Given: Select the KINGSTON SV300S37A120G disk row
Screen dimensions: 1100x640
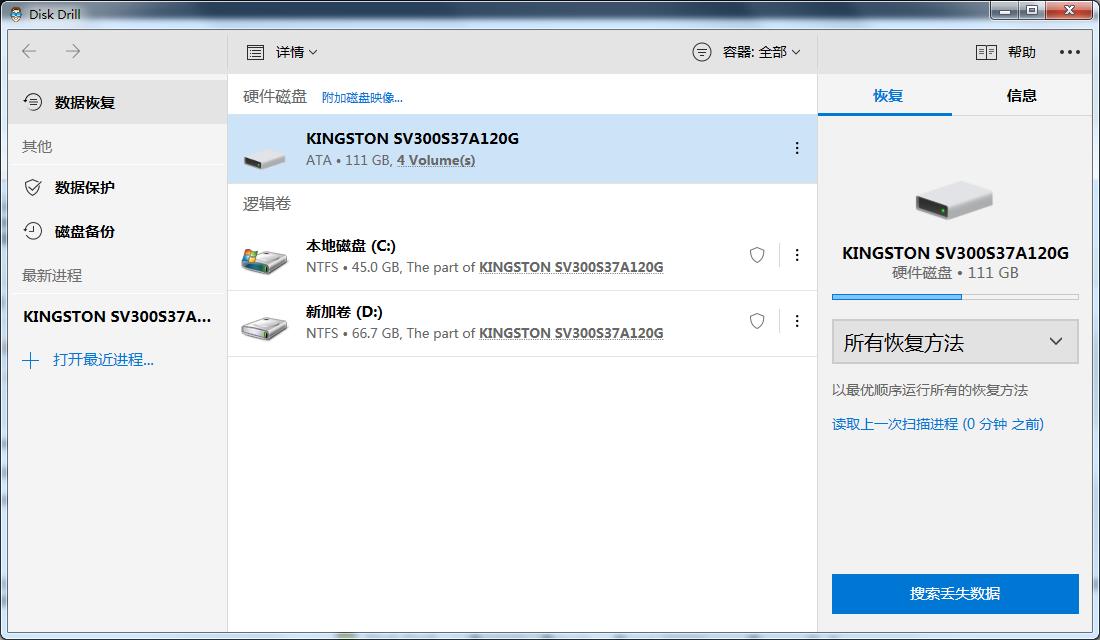Looking at the screenshot, I should point(522,149).
